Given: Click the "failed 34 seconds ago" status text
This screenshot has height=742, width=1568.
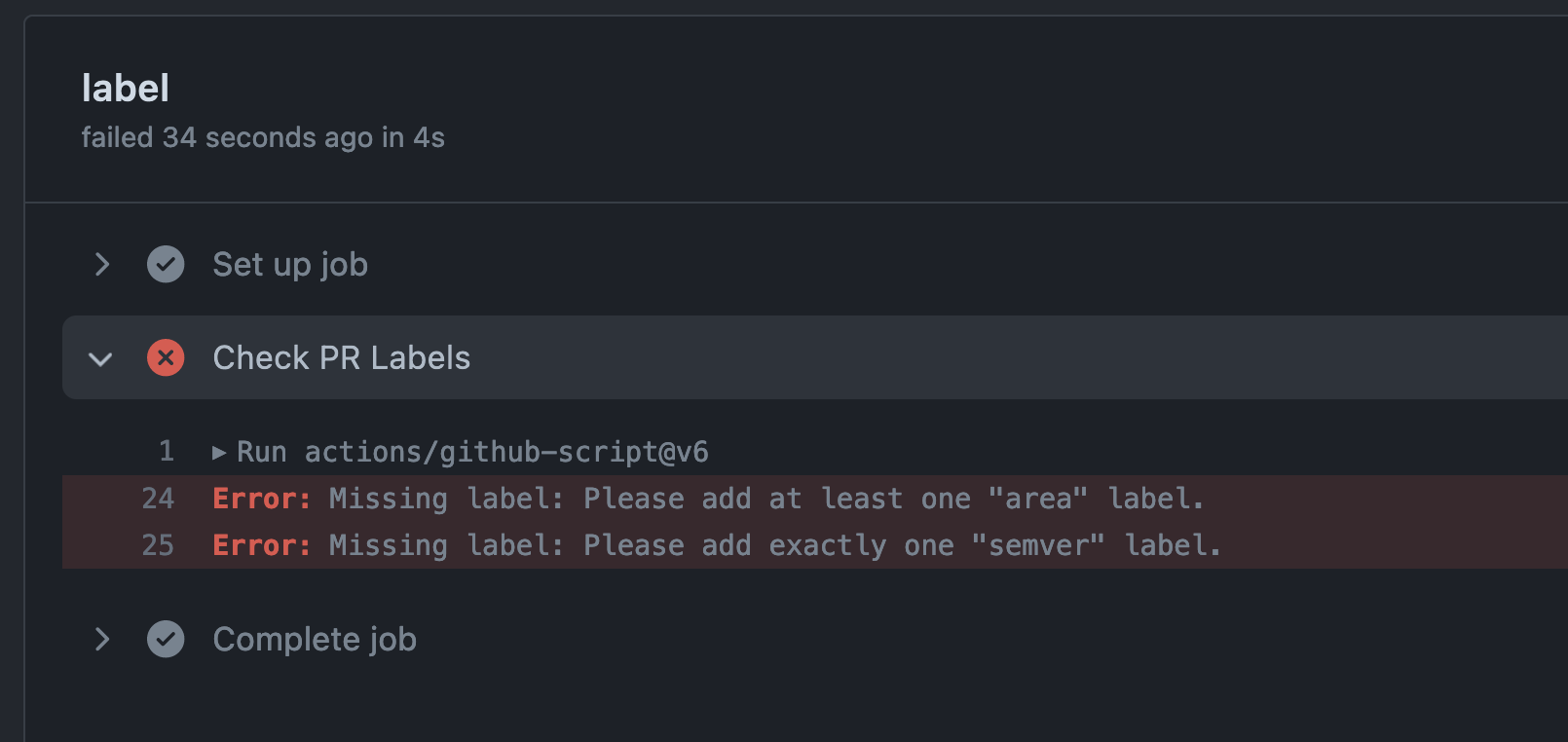Looking at the screenshot, I should (263, 137).
